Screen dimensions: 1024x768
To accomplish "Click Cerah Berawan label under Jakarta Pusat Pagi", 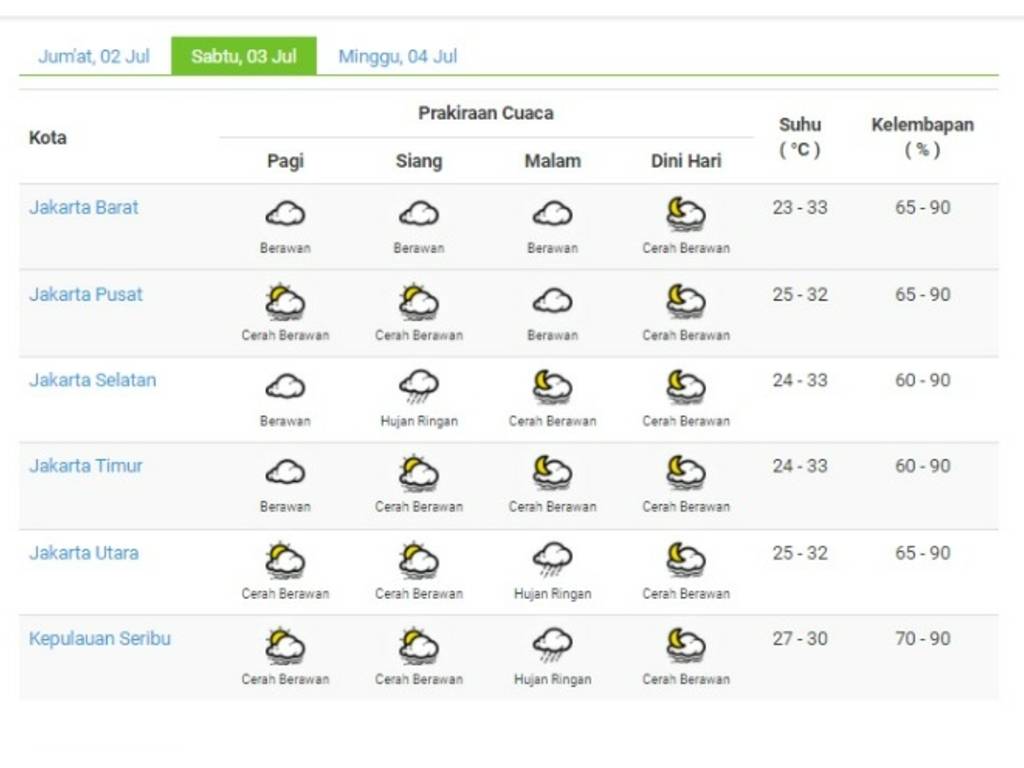I will (x=285, y=335).
